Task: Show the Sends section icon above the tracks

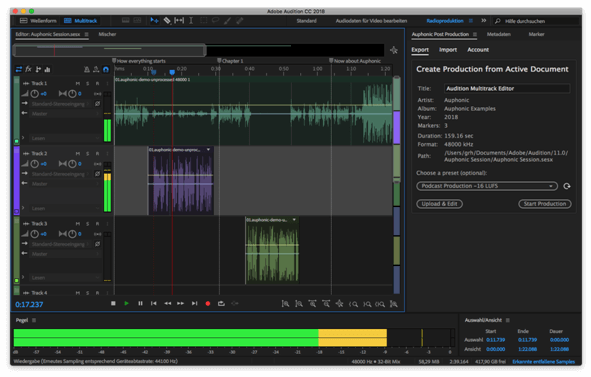Action: tap(38, 69)
